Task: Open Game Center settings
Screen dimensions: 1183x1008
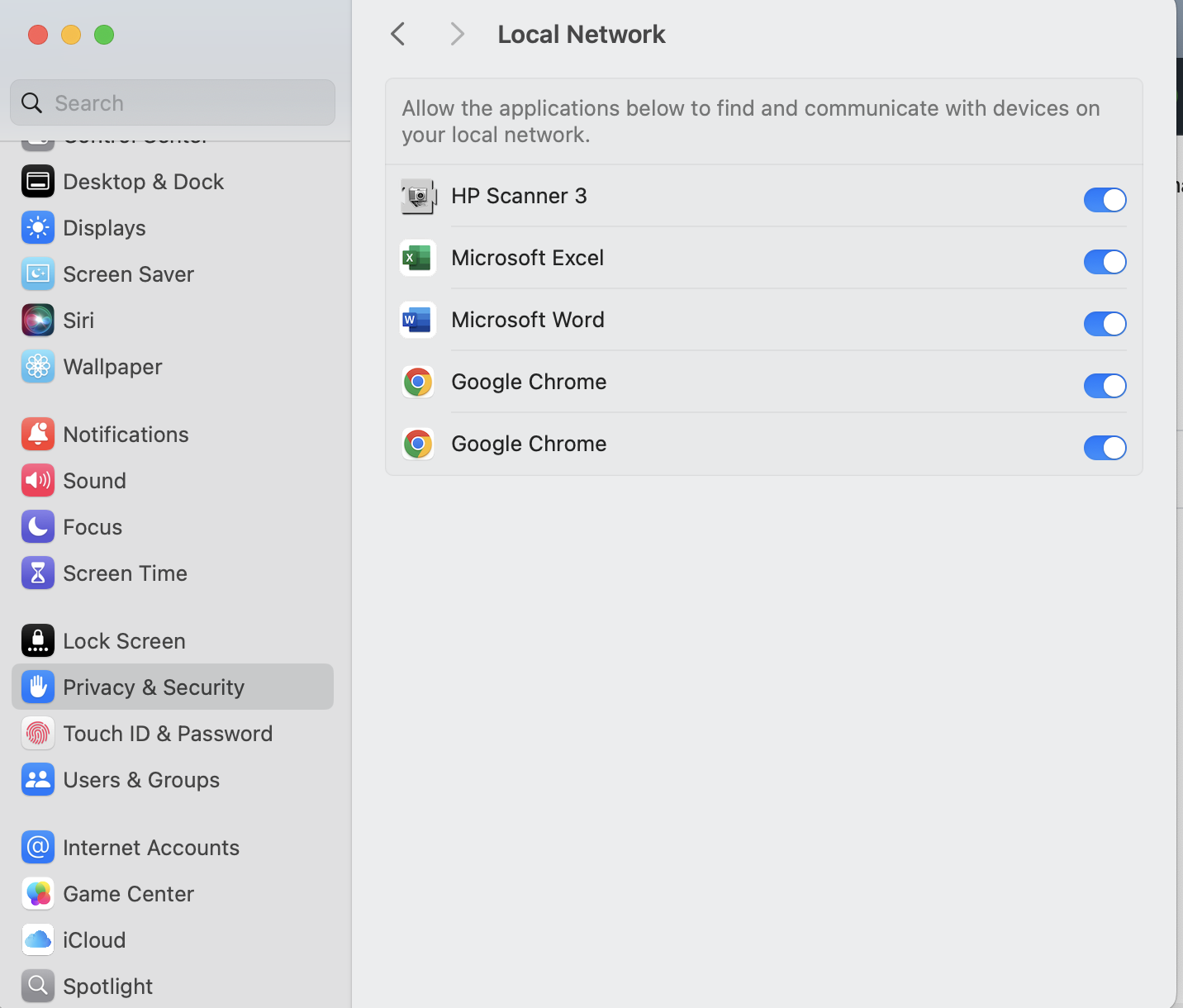Action: coord(128,894)
